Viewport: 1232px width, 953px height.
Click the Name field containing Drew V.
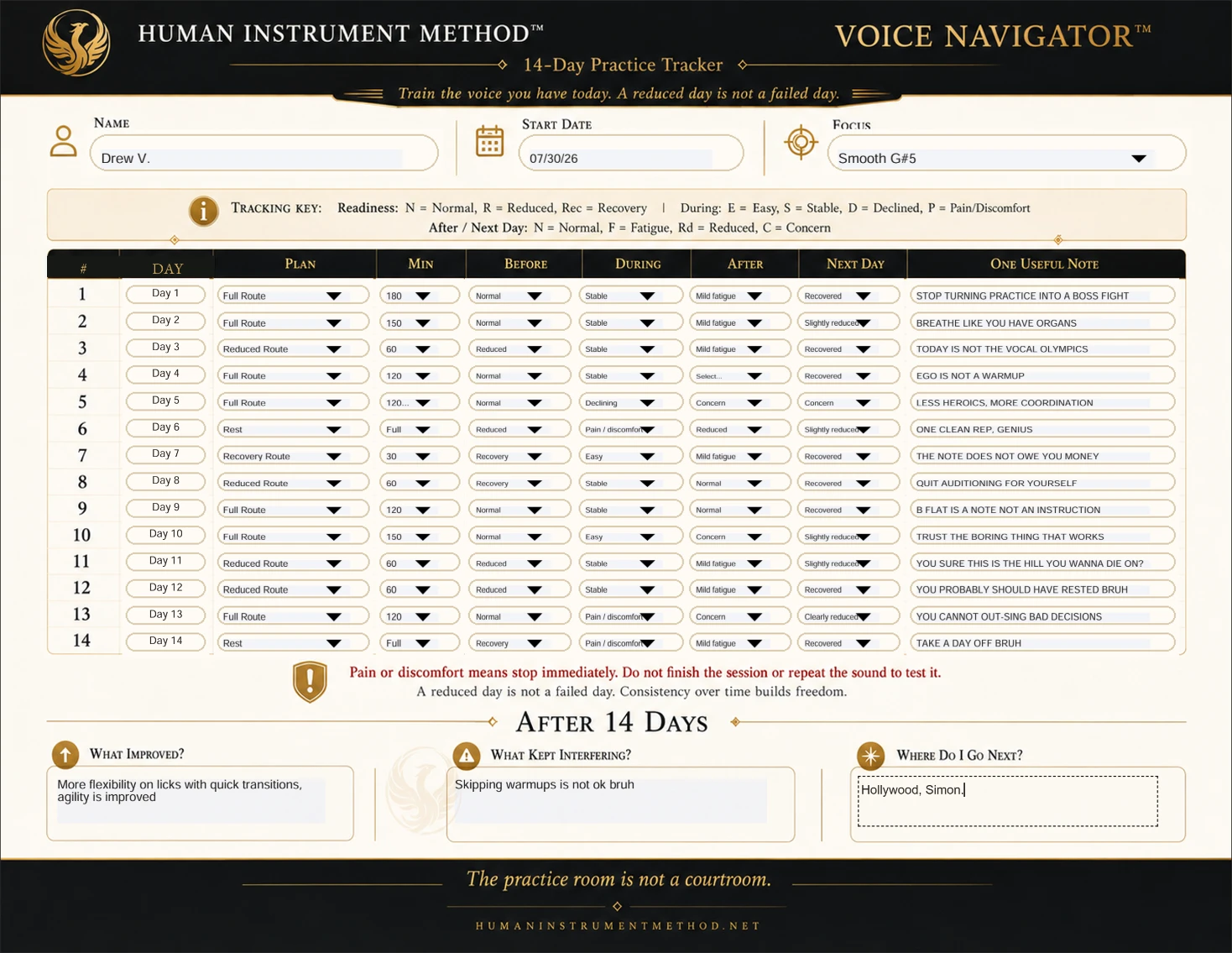click(264, 154)
